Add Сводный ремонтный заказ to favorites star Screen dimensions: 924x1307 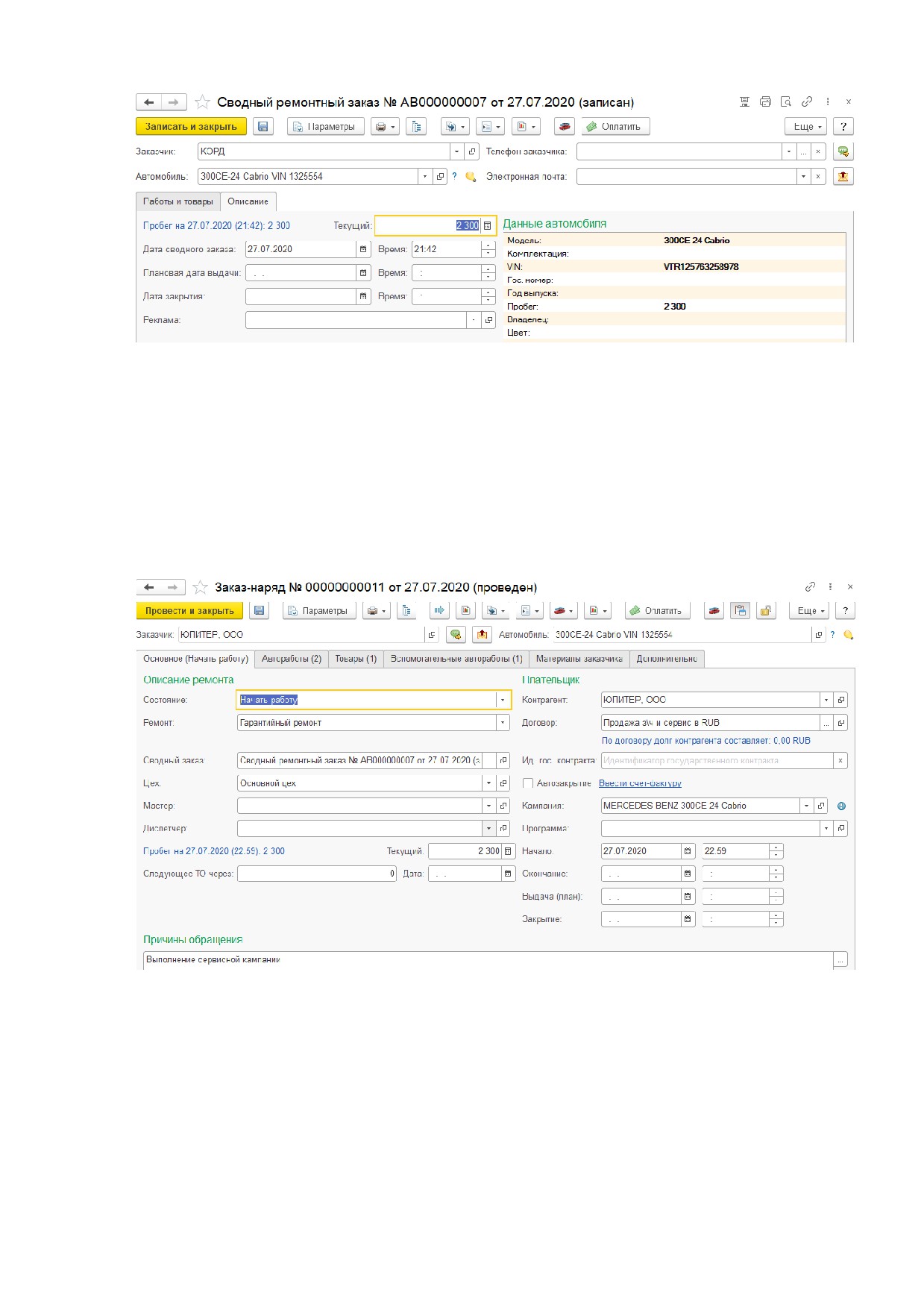click(201, 102)
